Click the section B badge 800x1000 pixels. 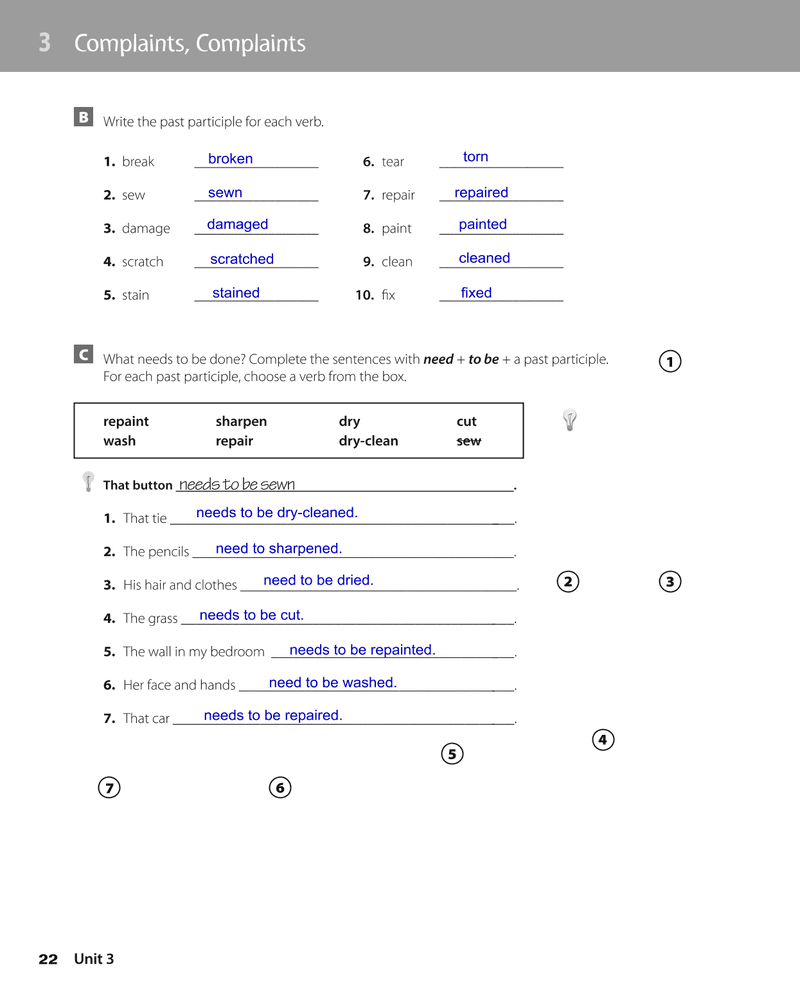(83, 118)
